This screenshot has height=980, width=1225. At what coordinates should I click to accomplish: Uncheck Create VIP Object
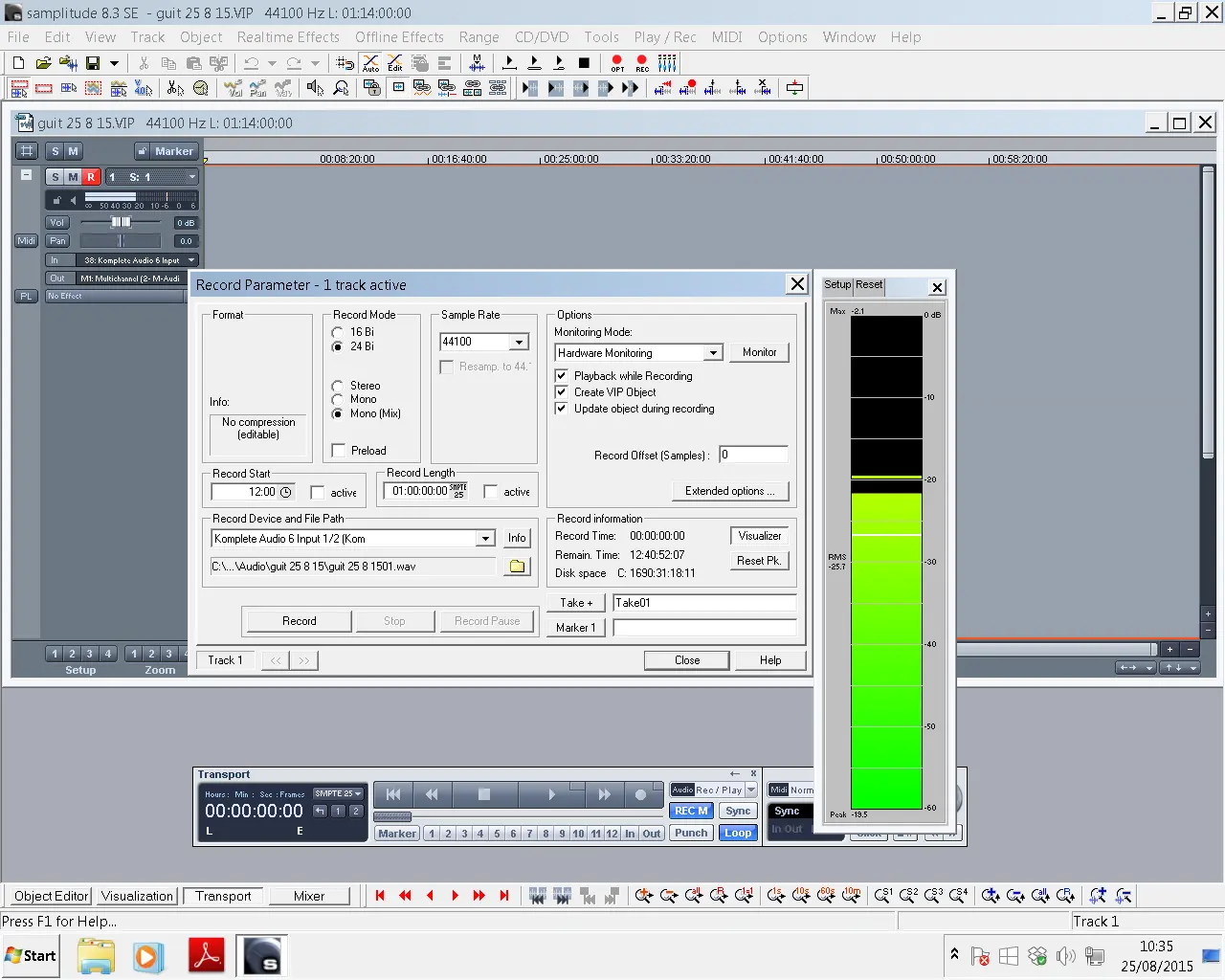[x=562, y=392]
